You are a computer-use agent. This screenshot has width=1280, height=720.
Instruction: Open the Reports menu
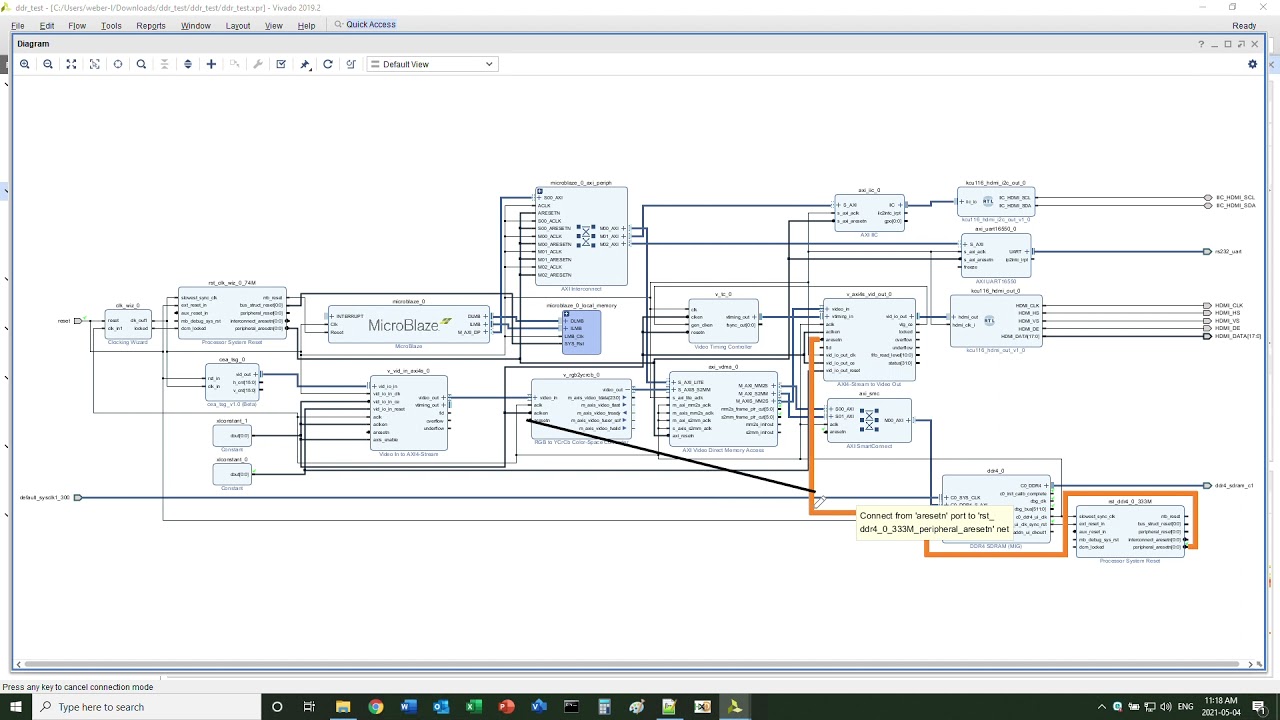point(151,26)
